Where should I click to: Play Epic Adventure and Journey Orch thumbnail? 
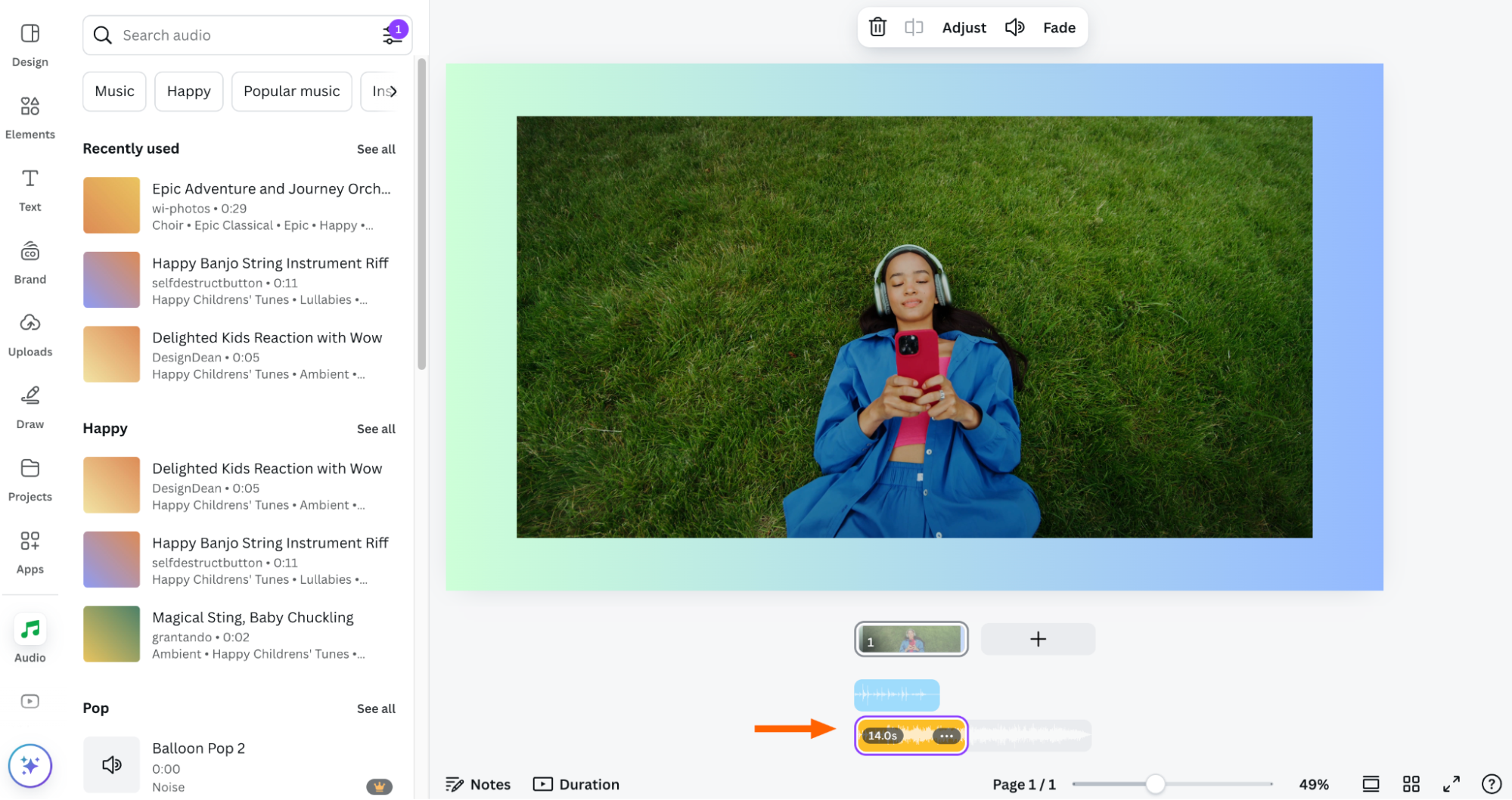tap(111, 205)
